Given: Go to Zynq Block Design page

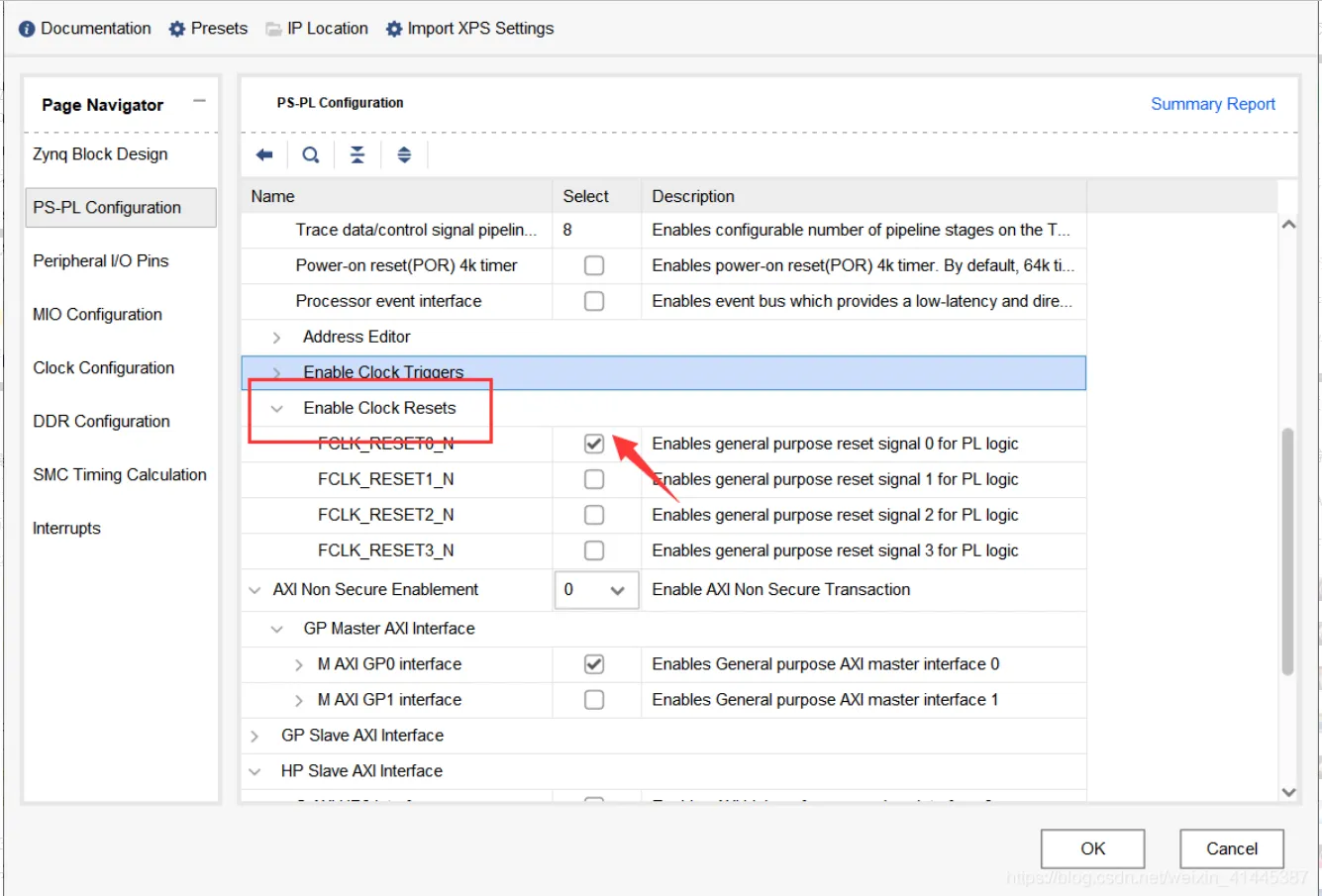Looking at the screenshot, I should 100,154.
